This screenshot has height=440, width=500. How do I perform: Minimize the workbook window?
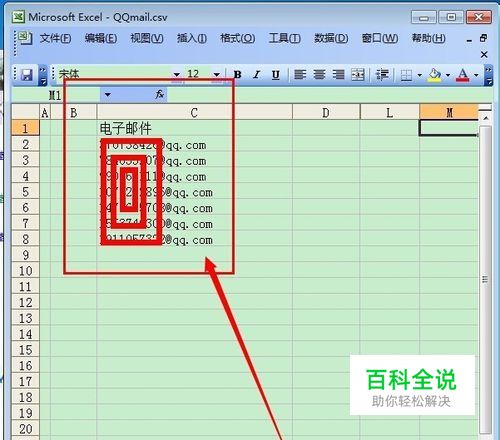click(469, 40)
